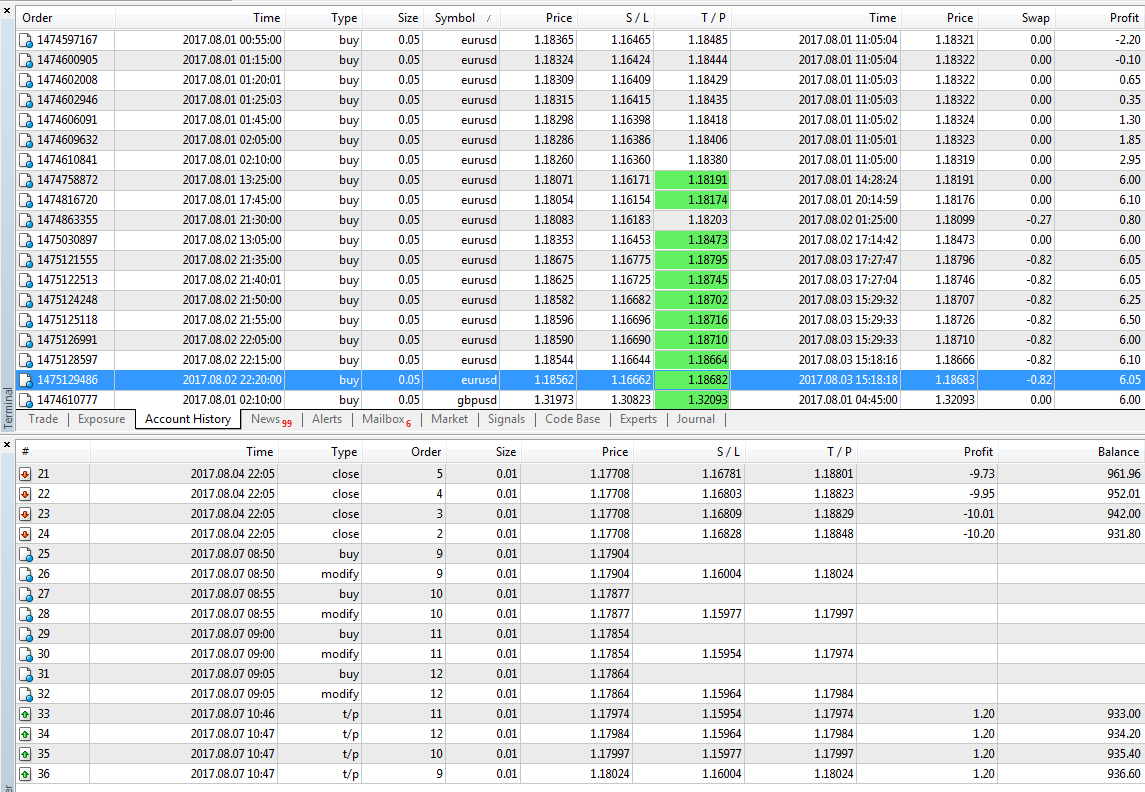Select the Account History tab
The height and width of the screenshot is (792, 1145).
click(x=188, y=419)
